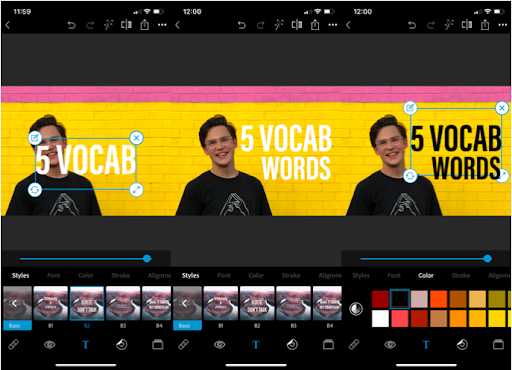Tap the undo arrow in first screen
The height and width of the screenshot is (370, 512).
click(x=71, y=25)
